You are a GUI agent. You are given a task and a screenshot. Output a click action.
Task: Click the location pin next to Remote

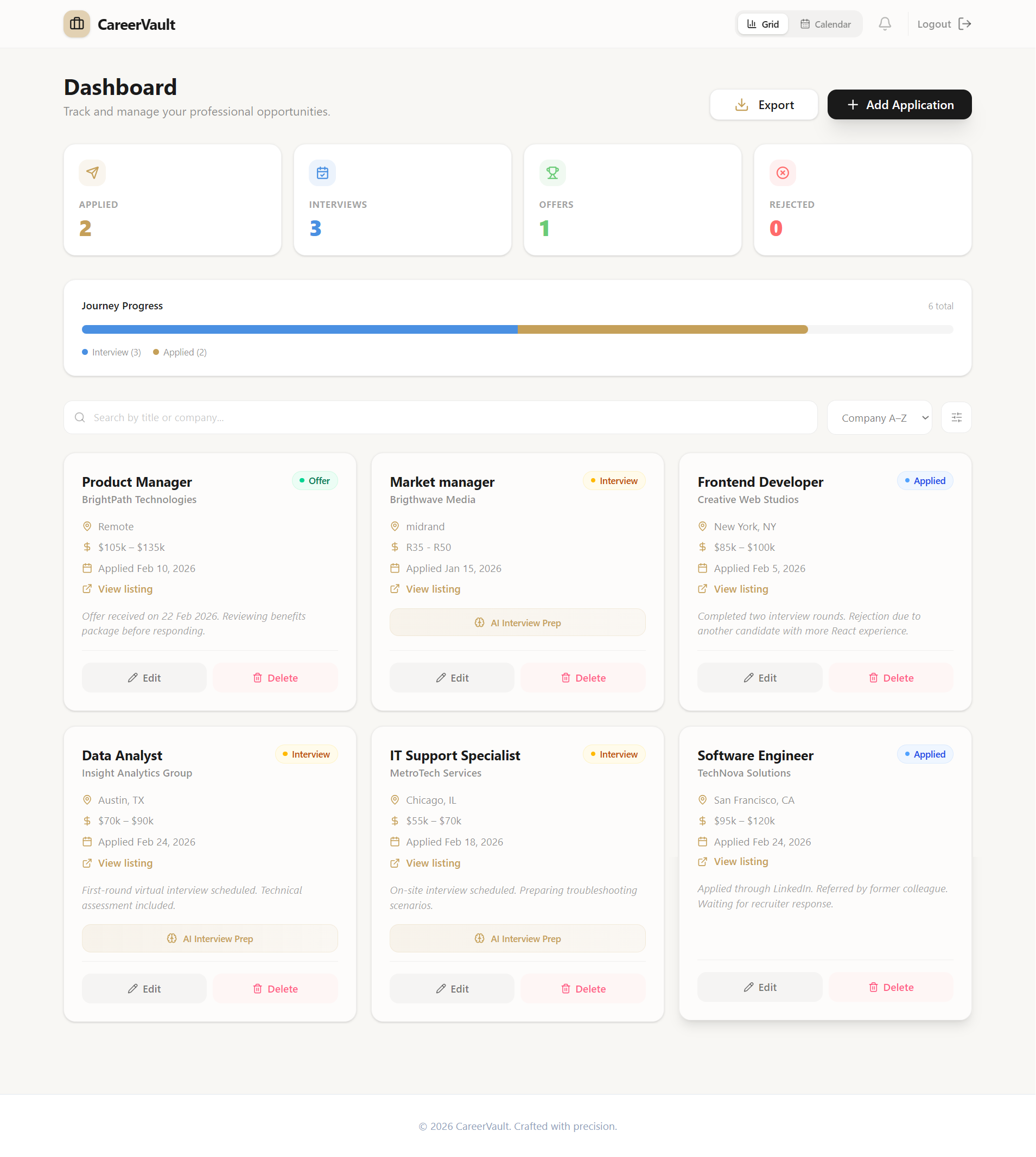click(87, 526)
